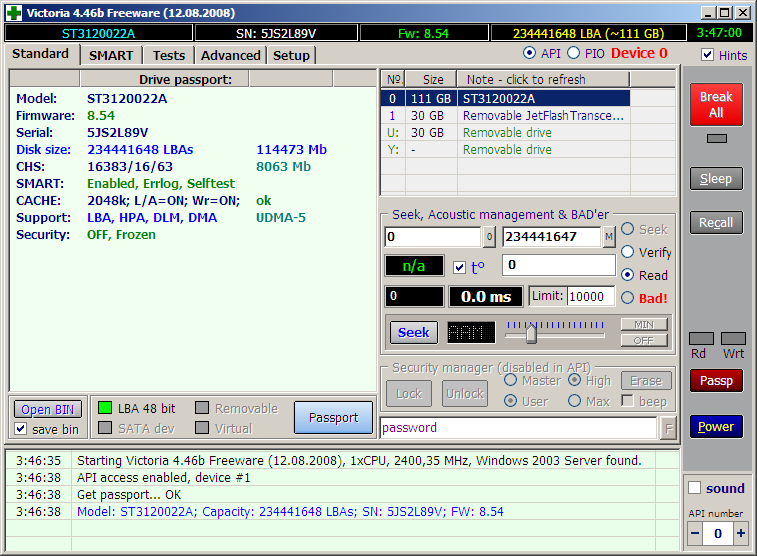Click the Wrt indicator lamp

coord(733,338)
